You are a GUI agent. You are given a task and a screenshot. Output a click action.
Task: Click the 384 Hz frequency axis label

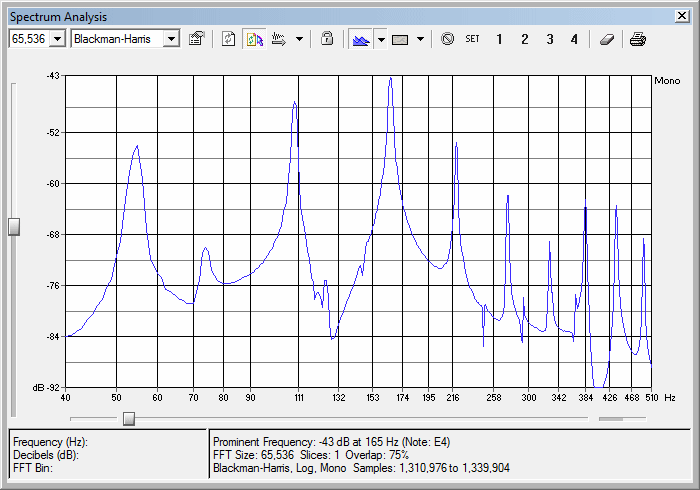click(x=586, y=398)
